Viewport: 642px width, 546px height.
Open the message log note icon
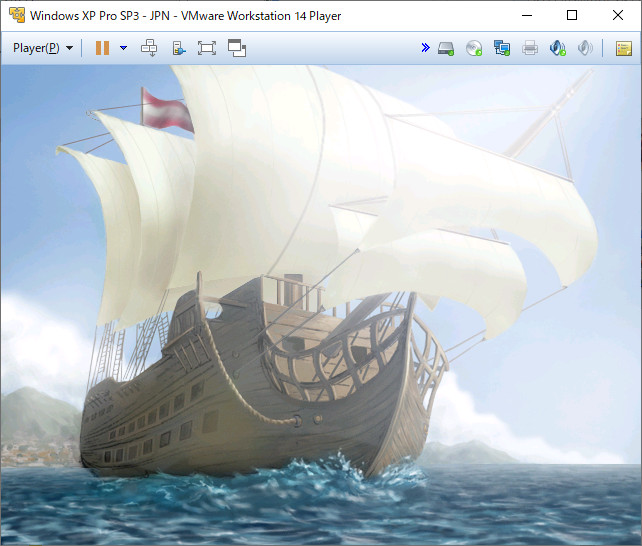(624, 48)
